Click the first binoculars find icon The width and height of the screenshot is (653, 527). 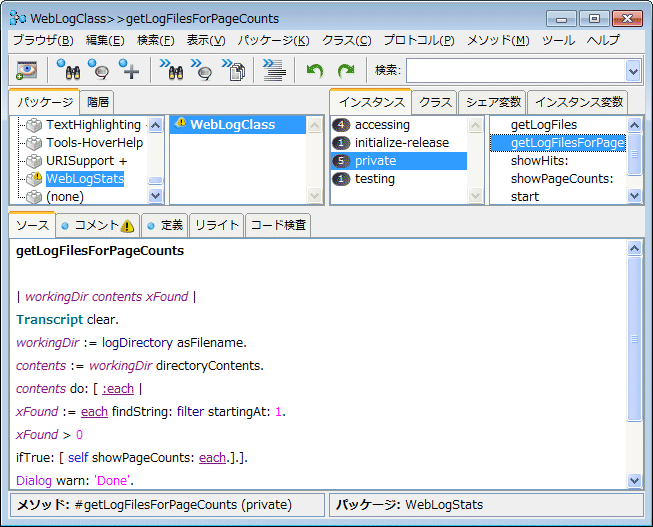coord(68,69)
